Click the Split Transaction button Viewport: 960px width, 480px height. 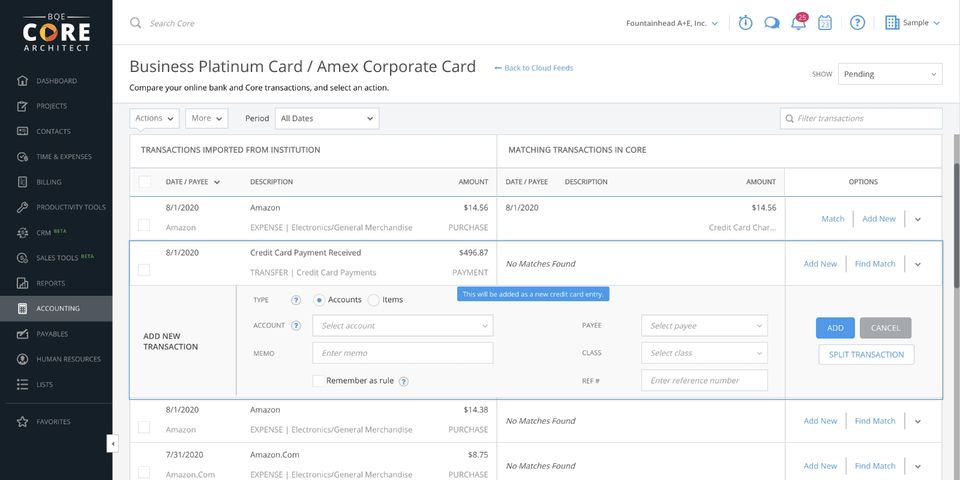click(x=866, y=354)
